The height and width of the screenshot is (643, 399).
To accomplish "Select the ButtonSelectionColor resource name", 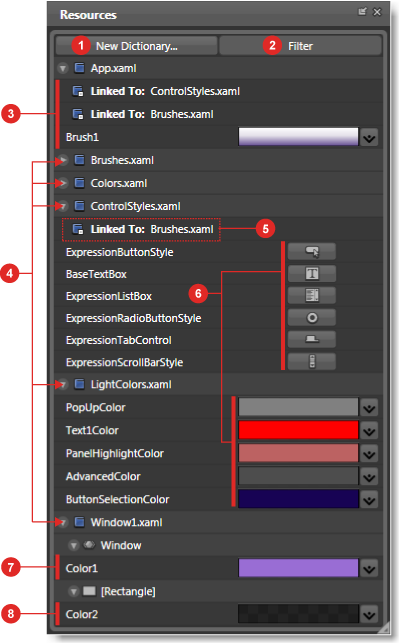I will (117, 499).
